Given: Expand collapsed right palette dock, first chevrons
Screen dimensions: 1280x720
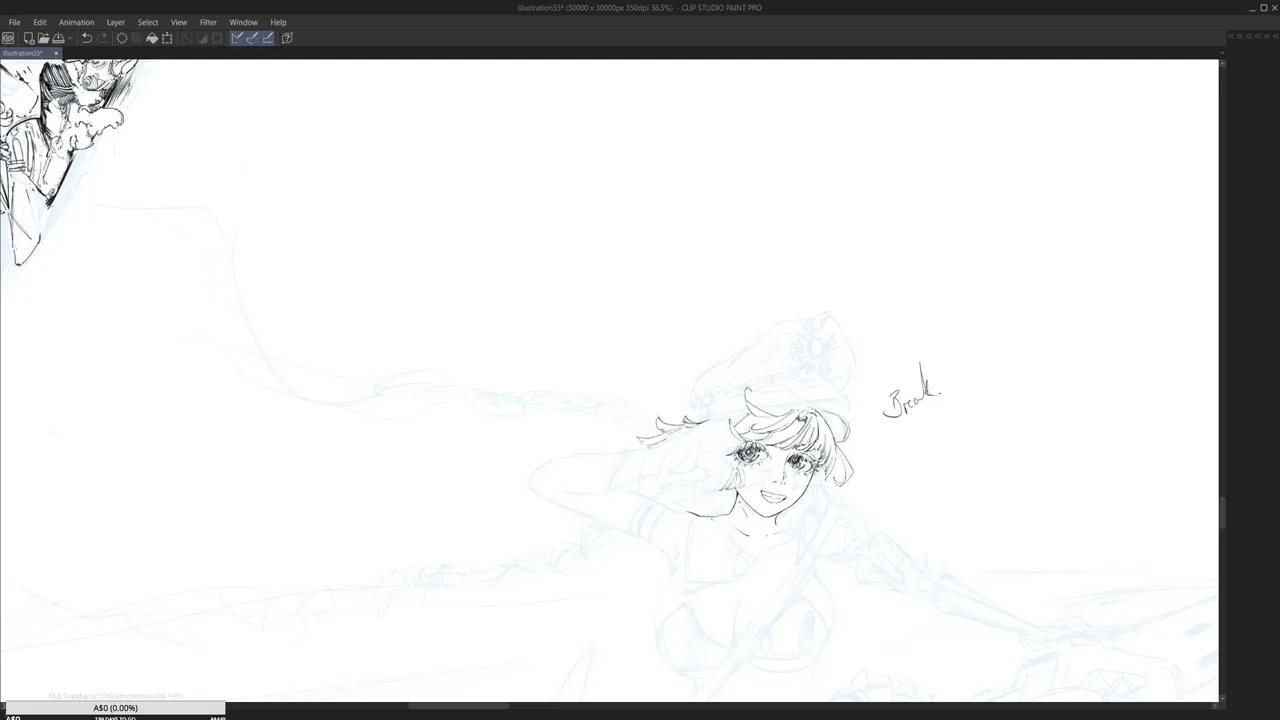Looking at the screenshot, I should tap(1231, 37).
